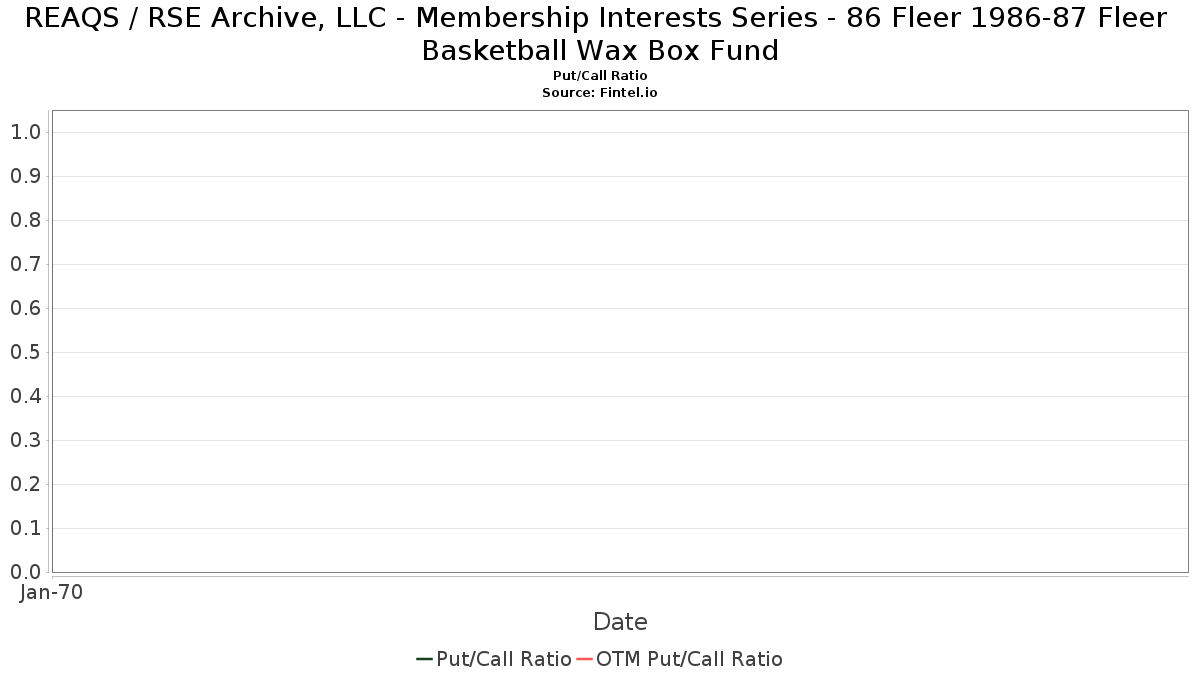Select the 0.2 y-axis tick label
The height and width of the screenshot is (675, 1200).
coord(25,484)
